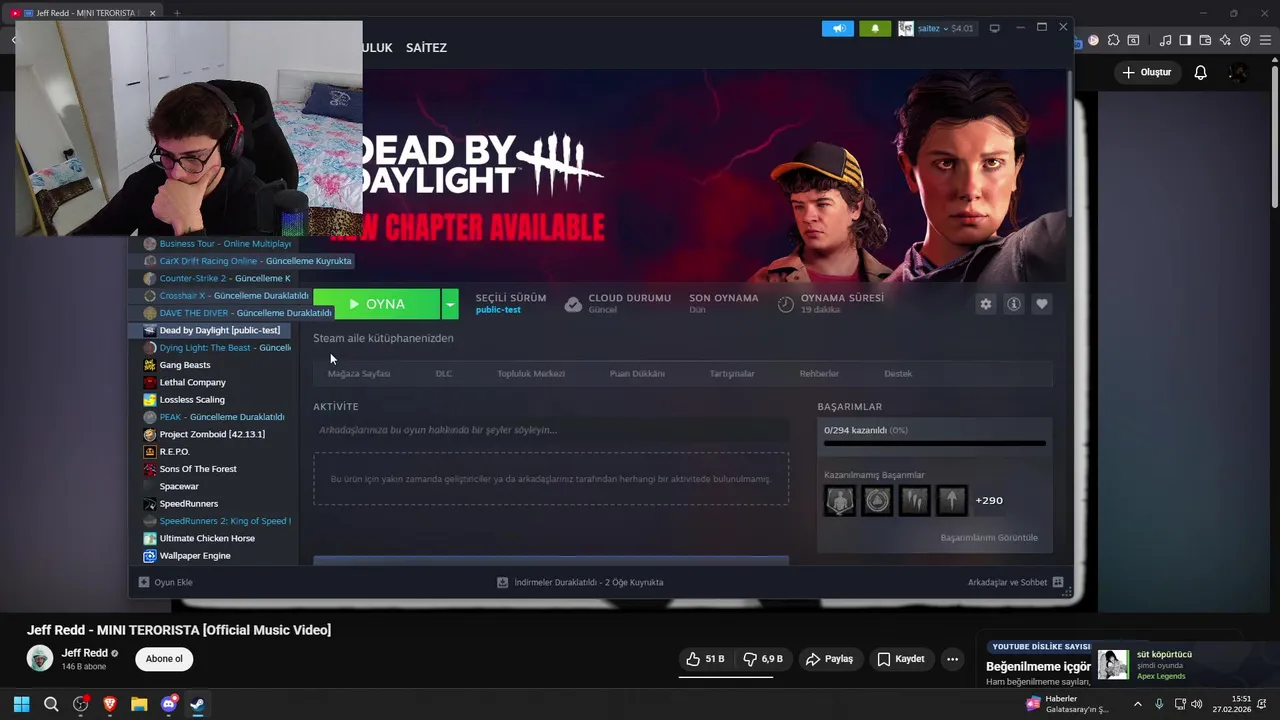Open the SAITEZ profile menu in Steam
Image resolution: width=1280 pixels, height=720 pixels.
coord(426,48)
